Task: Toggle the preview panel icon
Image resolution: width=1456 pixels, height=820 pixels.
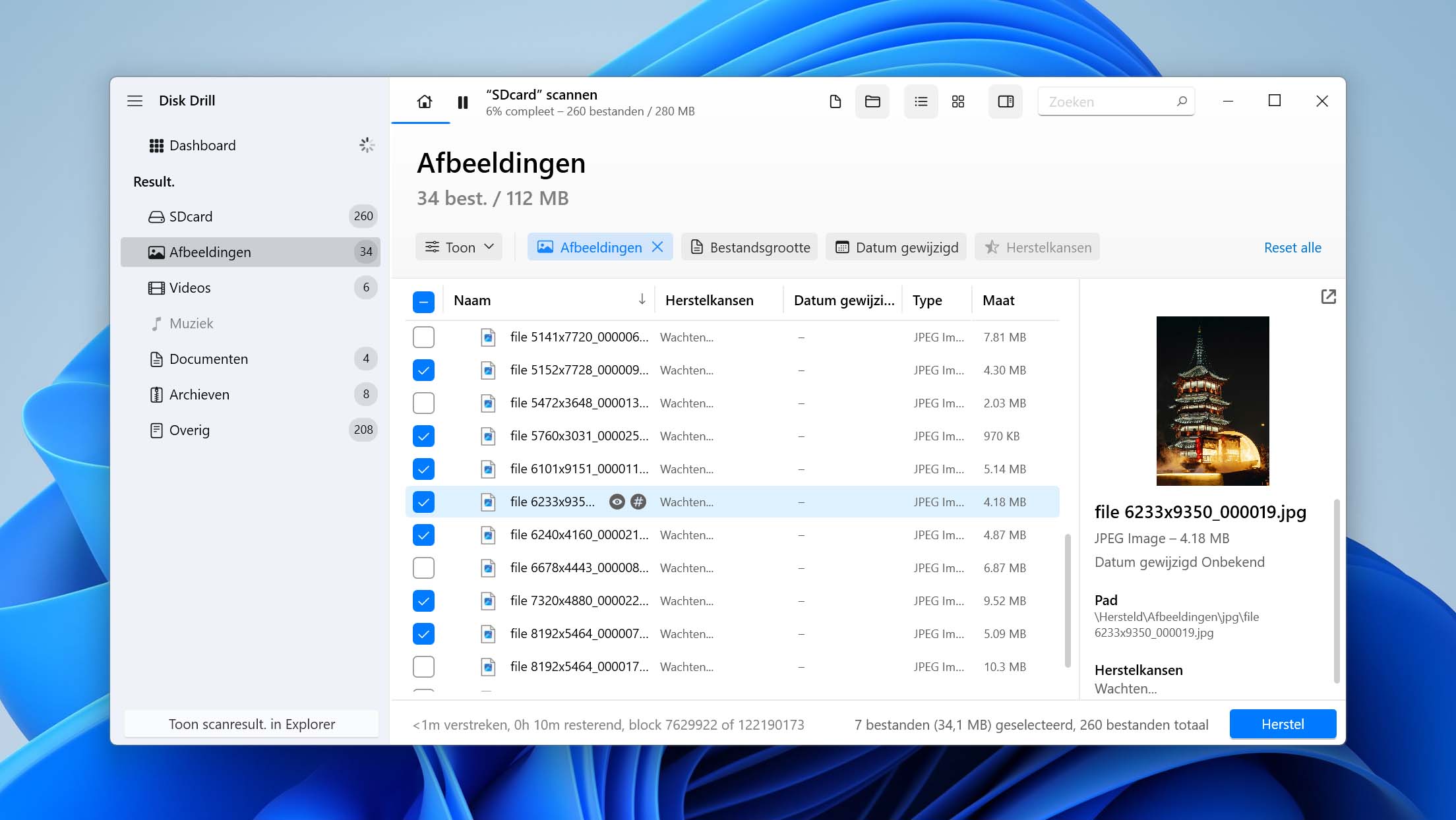Action: (x=1006, y=102)
